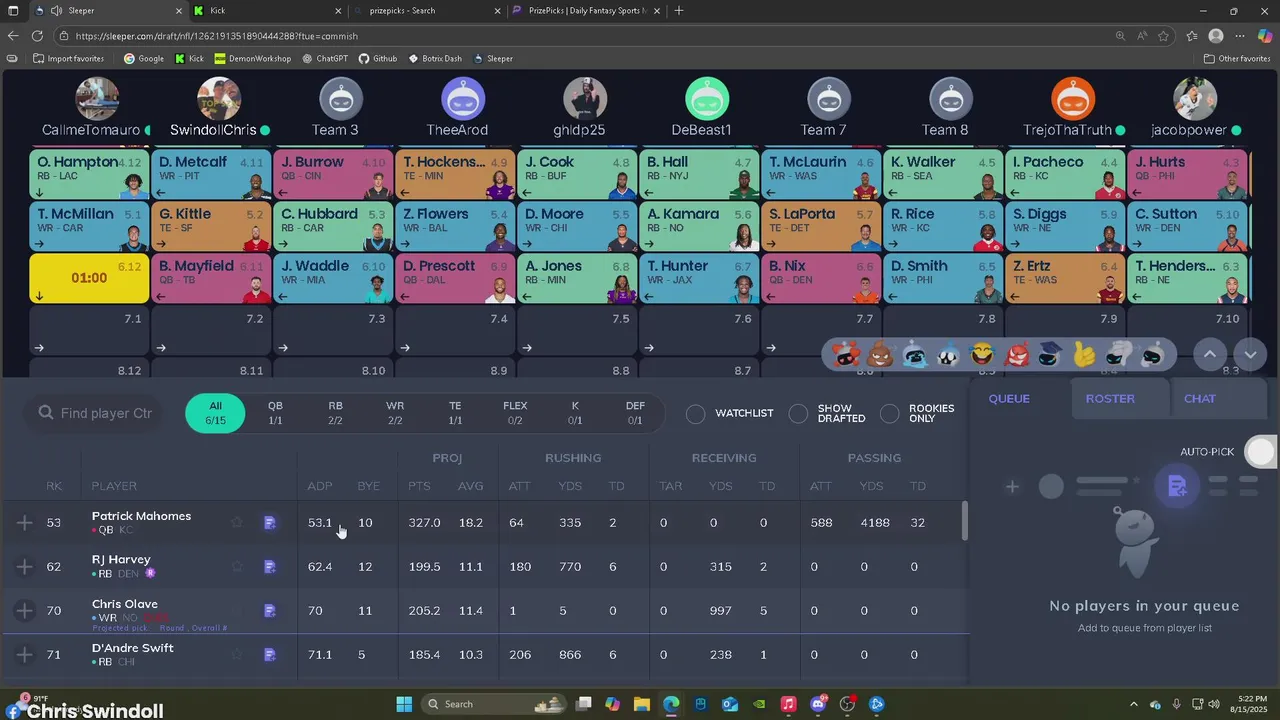Open the Queue tab
Image resolution: width=1280 pixels, height=720 pixels.
[x=1009, y=398]
